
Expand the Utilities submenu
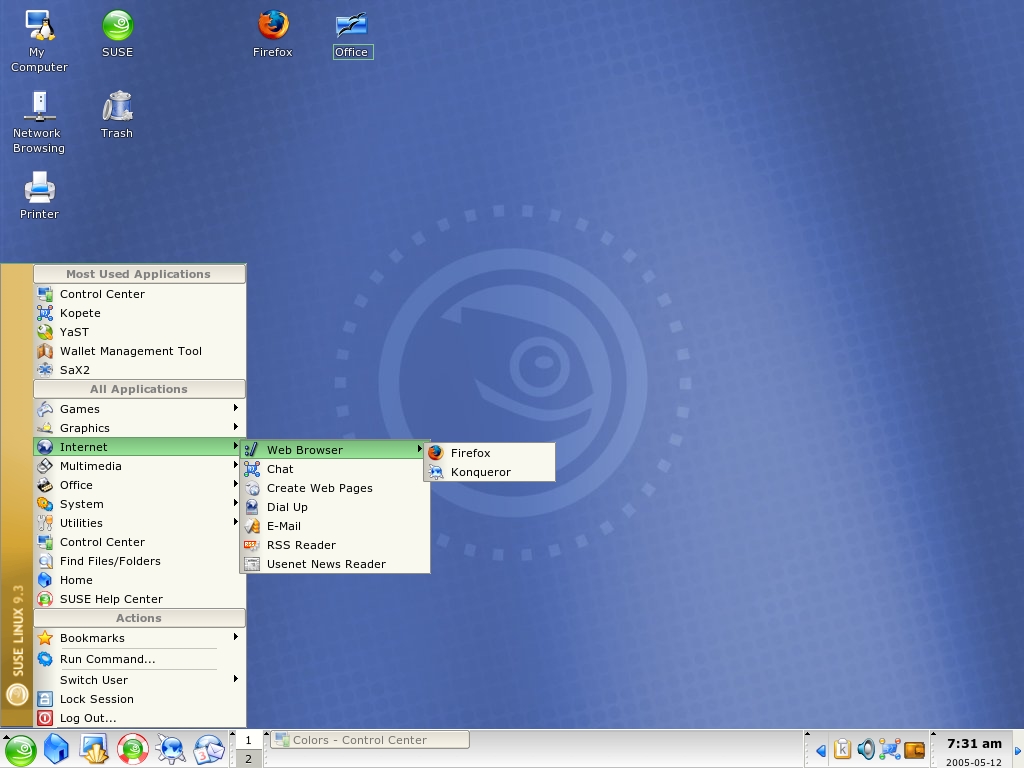139,522
